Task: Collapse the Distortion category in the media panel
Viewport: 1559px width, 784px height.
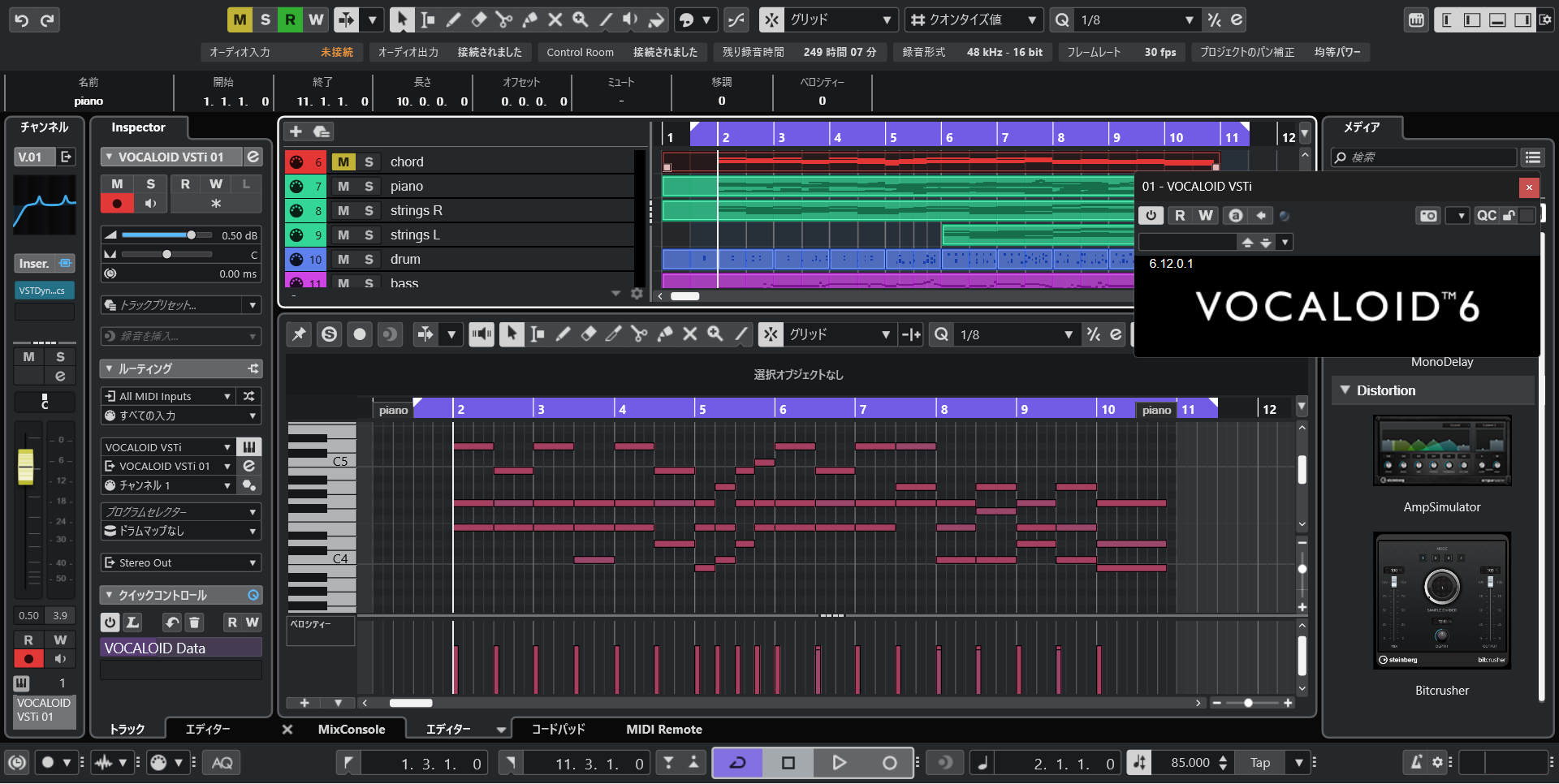Action: pos(1345,390)
